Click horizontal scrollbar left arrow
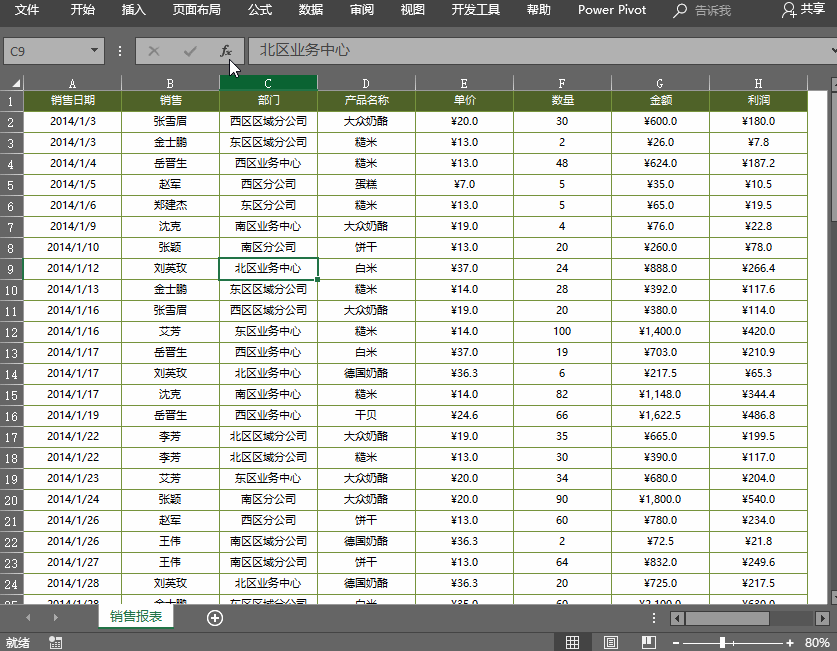 click(677, 618)
